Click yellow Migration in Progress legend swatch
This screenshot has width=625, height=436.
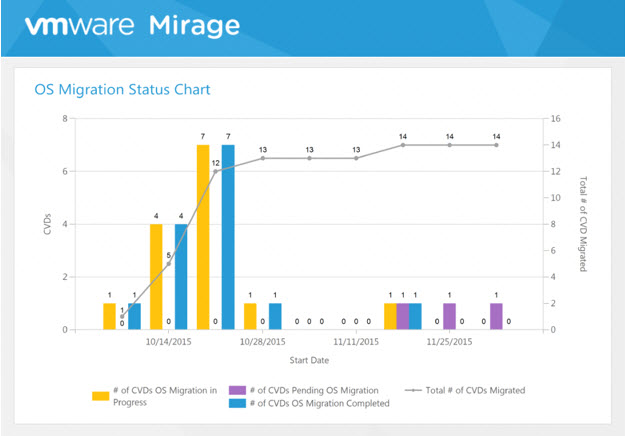pos(100,396)
